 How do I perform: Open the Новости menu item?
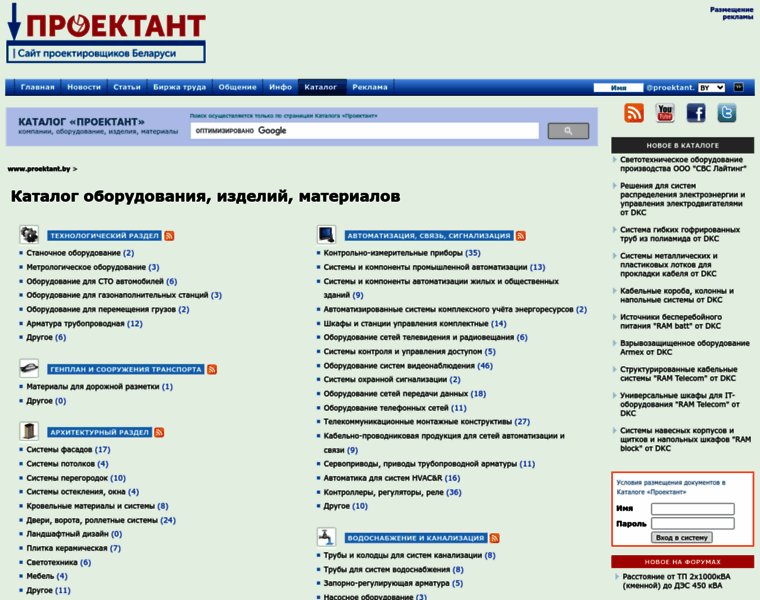pos(84,87)
